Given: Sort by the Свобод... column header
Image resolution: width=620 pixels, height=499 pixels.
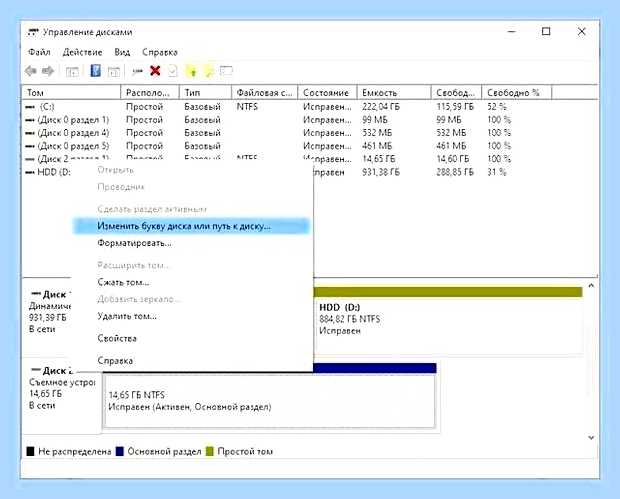Looking at the screenshot, I should point(456,93).
